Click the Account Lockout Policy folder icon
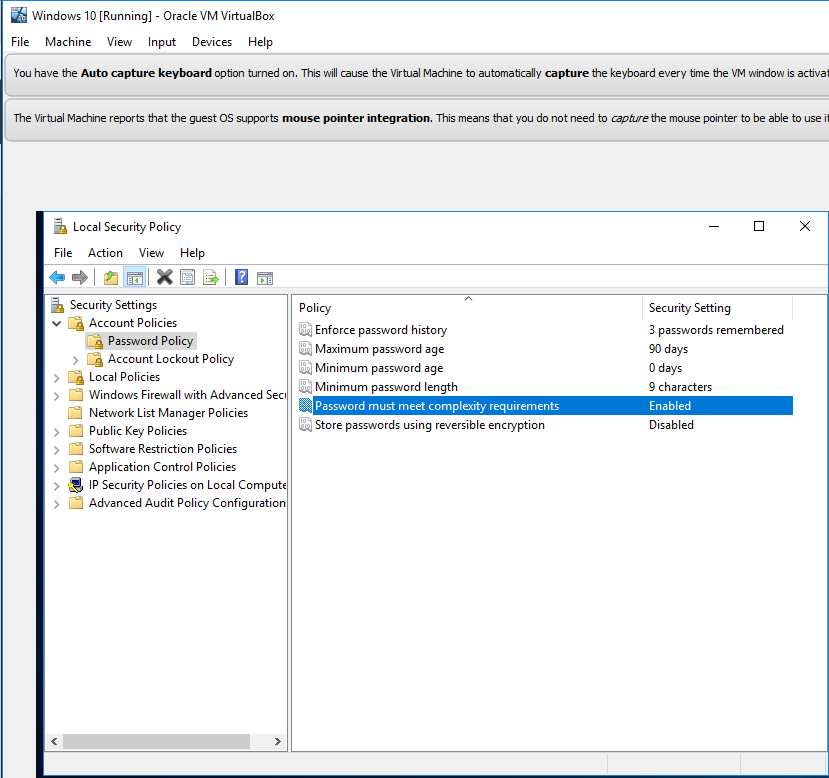This screenshot has height=778, width=829. coord(95,359)
